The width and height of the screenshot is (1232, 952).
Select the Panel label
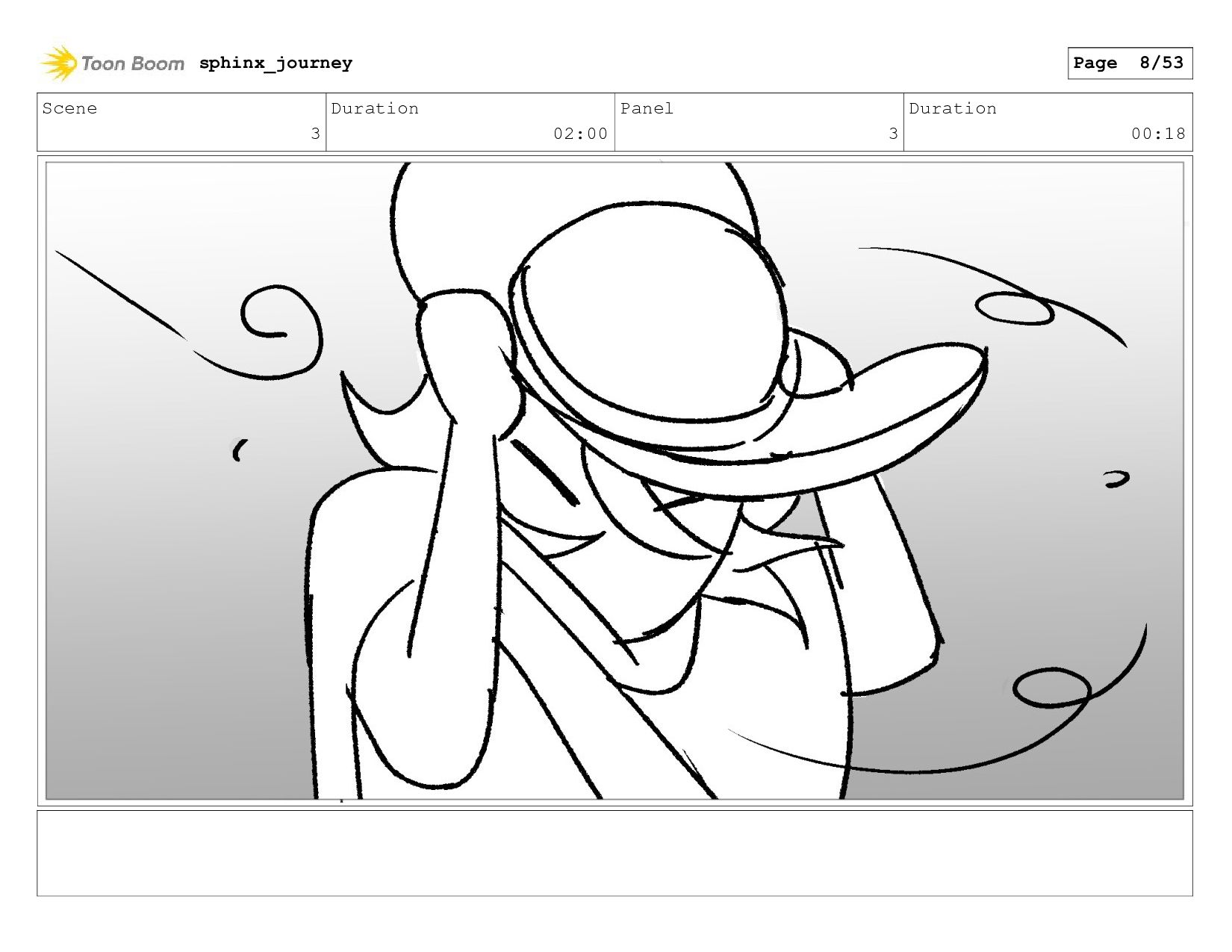(647, 108)
